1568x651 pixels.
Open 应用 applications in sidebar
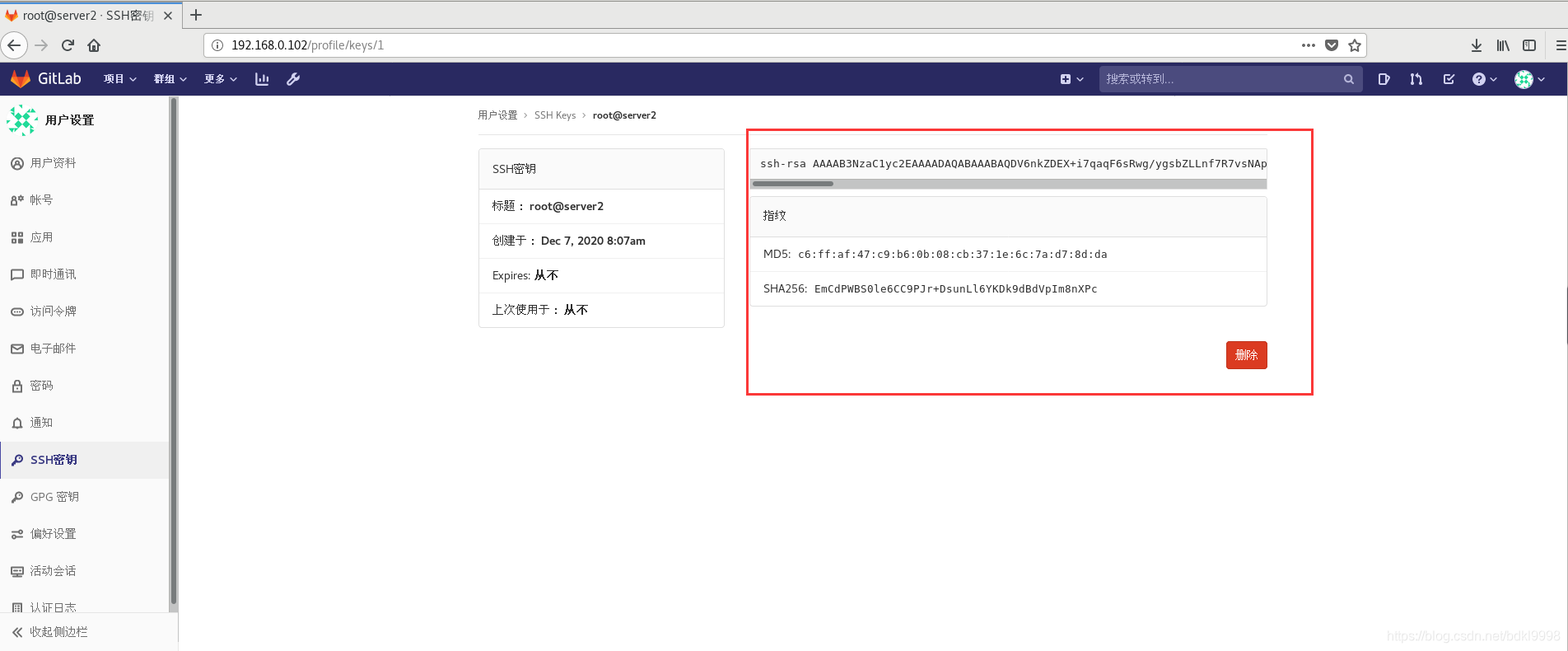tap(84, 237)
